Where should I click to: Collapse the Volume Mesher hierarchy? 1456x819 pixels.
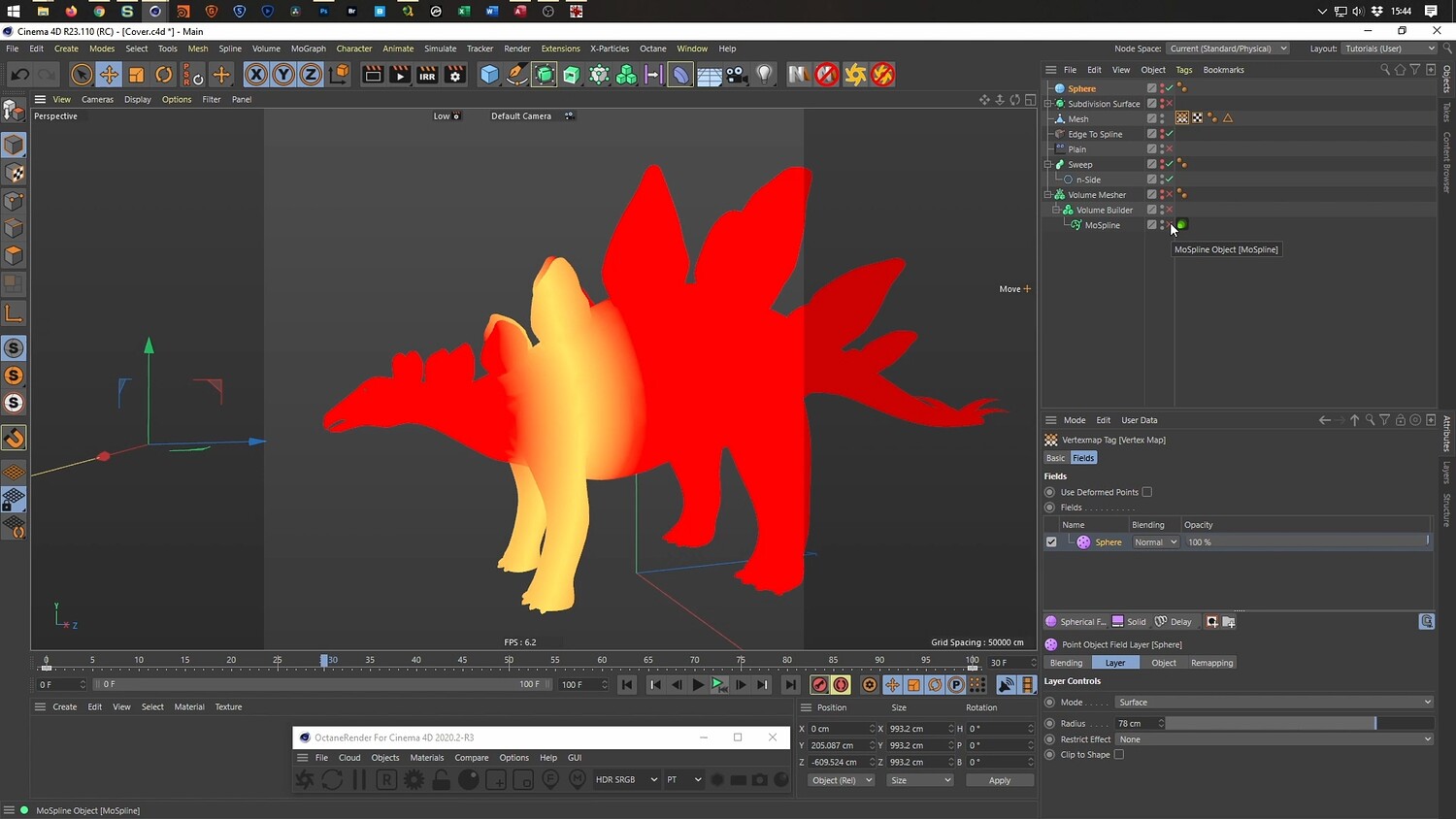(1048, 195)
